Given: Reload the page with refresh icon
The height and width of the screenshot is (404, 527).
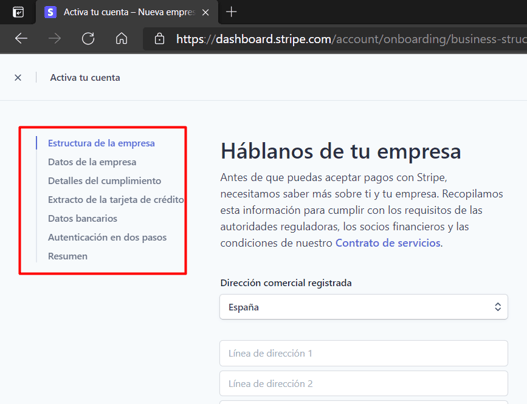Looking at the screenshot, I should 88,39.
